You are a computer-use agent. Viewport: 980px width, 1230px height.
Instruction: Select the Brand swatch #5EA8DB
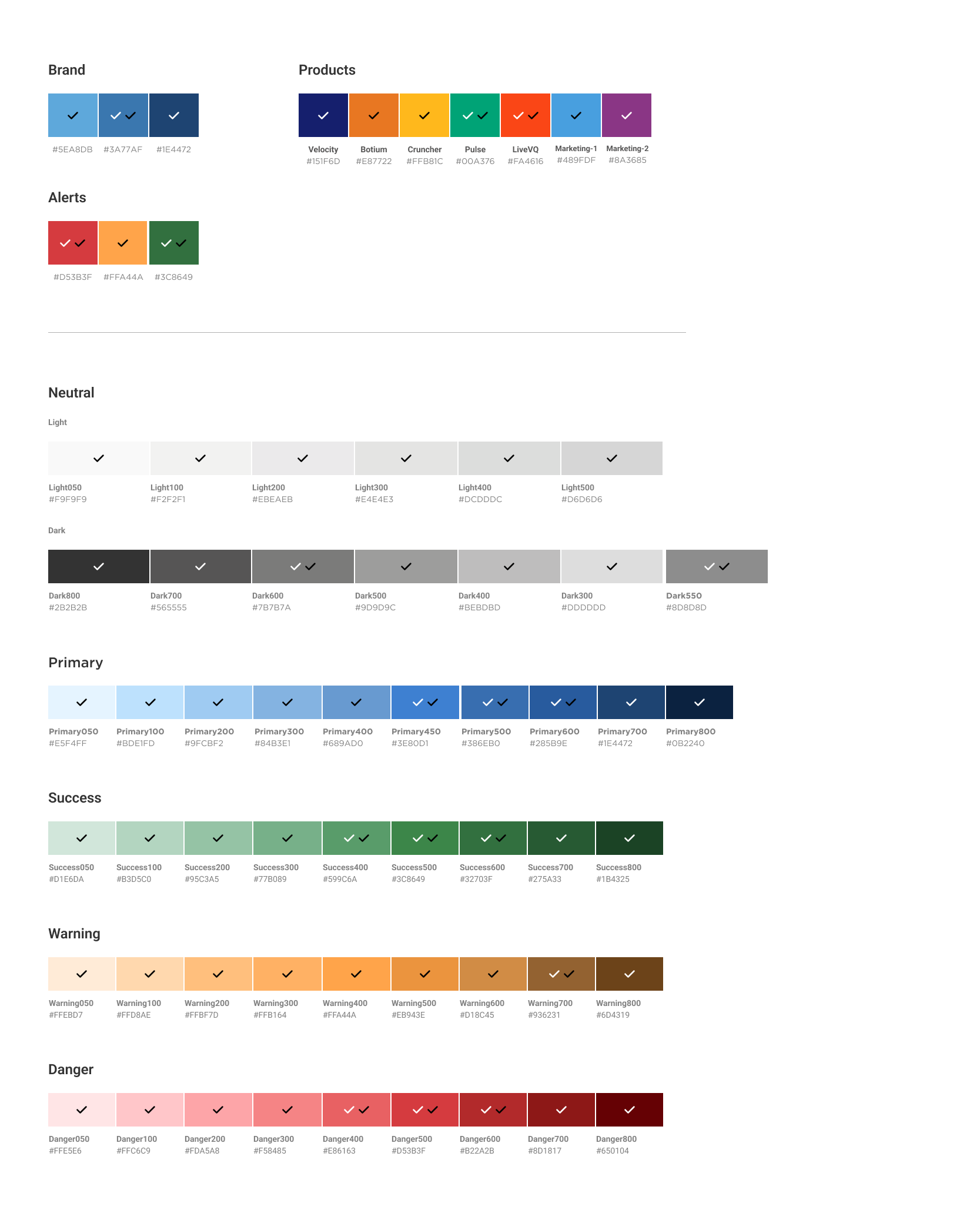pyautogui.click(x=73, y=115)
